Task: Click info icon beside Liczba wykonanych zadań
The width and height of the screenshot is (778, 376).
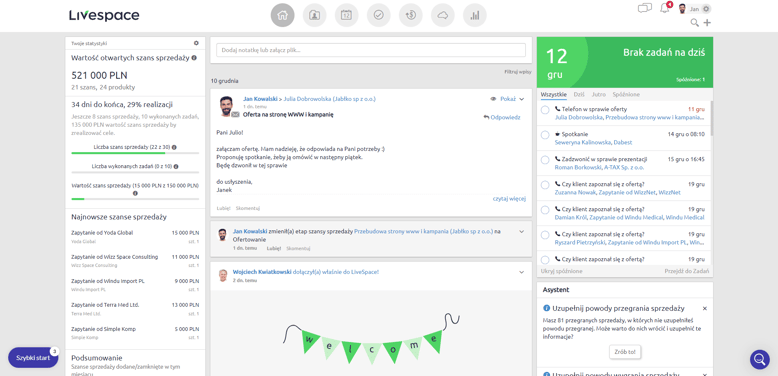Action: (x=176, y=167)
